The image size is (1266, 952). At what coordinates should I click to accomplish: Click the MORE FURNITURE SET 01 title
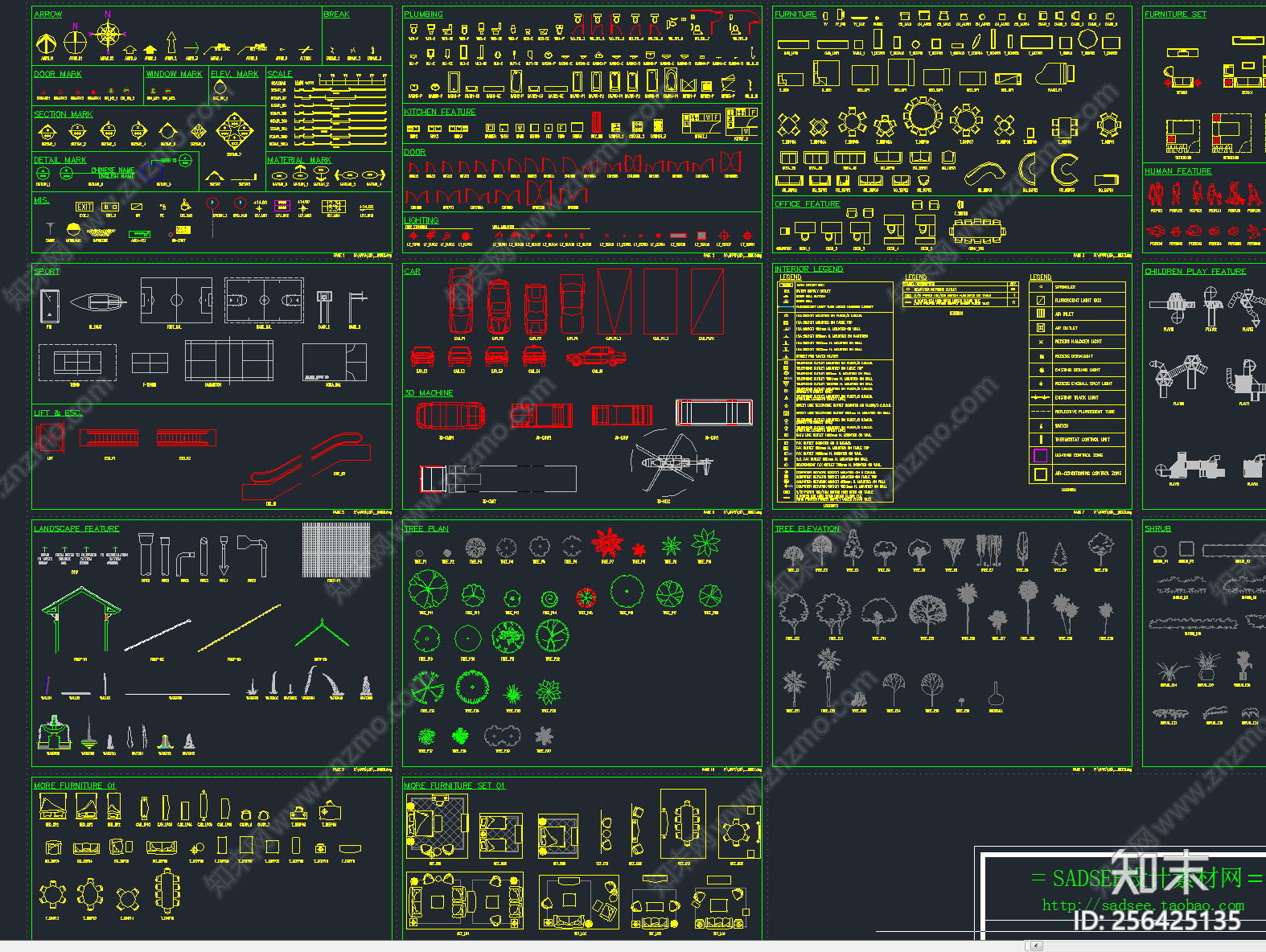pyautogui.click(x=454, y=786)
